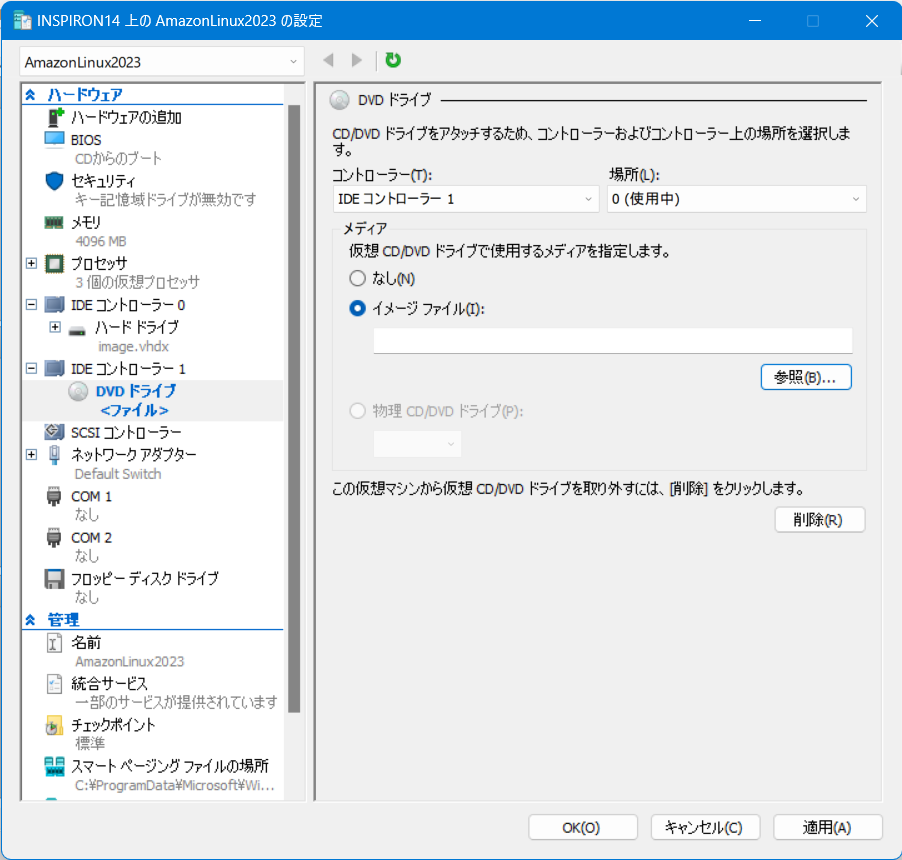Collapse the ハードウェア section header
This screenshot has height=860, width=902.
(x=30, y=95)
